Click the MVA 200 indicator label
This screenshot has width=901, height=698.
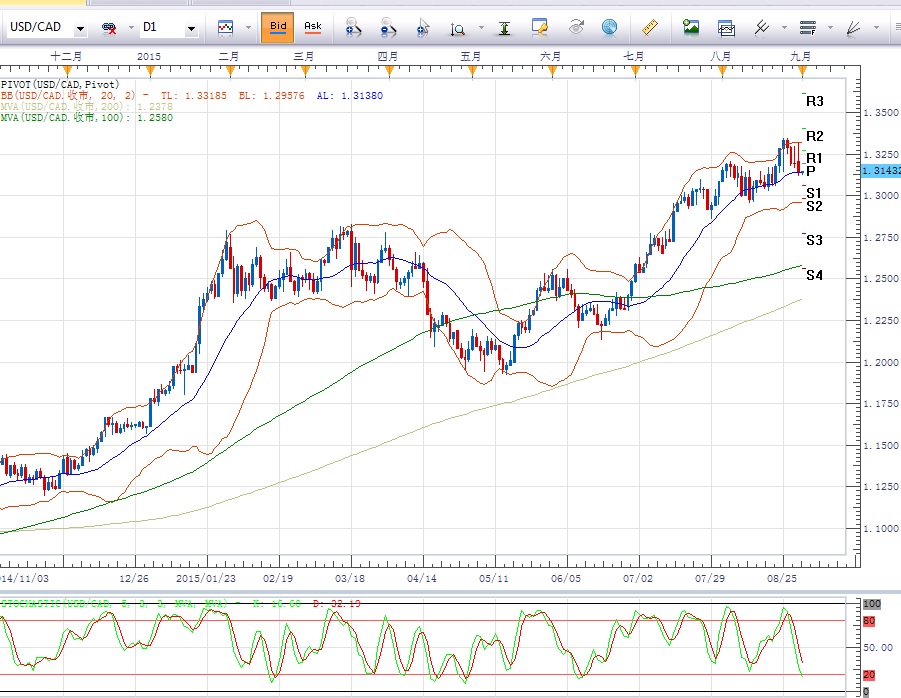click(x=86, y=106)
